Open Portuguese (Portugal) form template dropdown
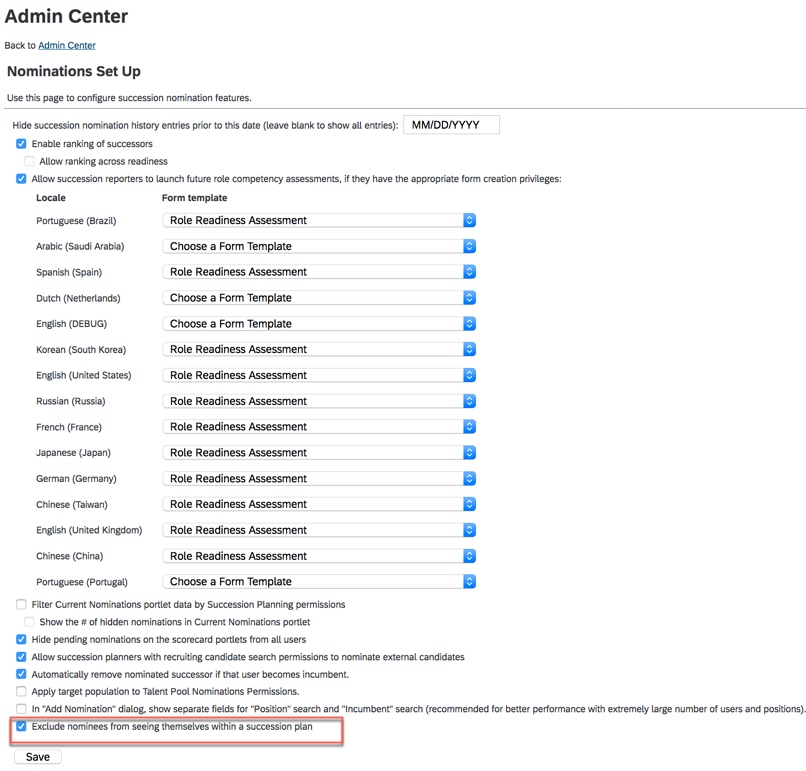The height and width of the screenshot is (771, 806). (x=319, y=582)
